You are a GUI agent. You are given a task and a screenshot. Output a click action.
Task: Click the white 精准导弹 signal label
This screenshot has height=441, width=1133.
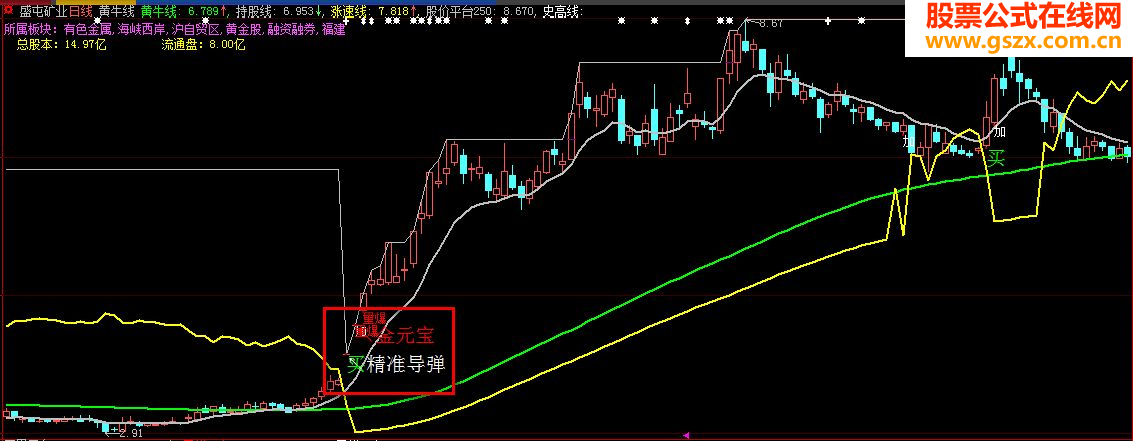406,364
